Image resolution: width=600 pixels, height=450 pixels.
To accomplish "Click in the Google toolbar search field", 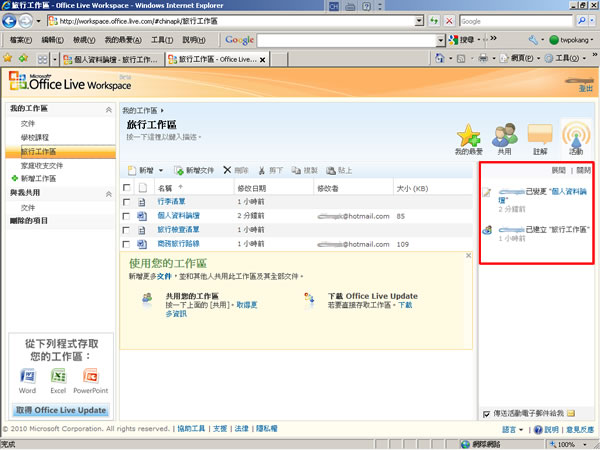I will [x=347, y=40].
